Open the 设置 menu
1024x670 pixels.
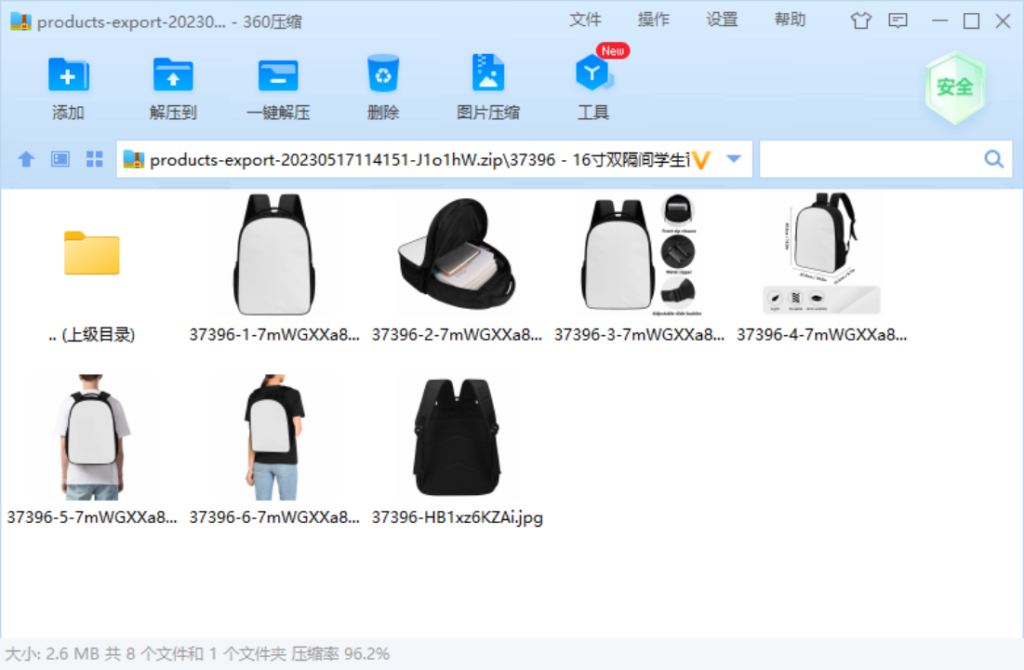pos(722,20)
